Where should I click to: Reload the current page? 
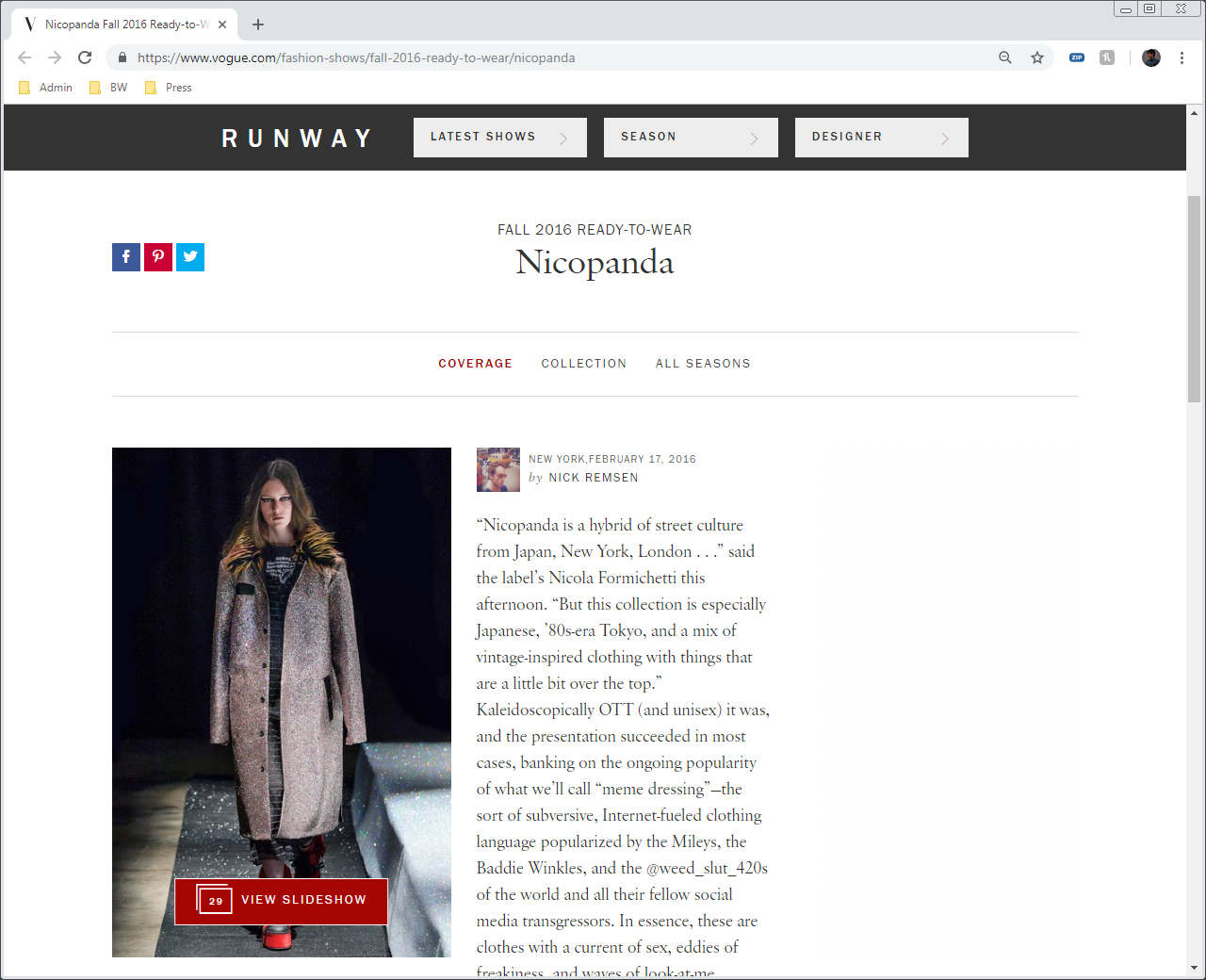click(85, 57)
